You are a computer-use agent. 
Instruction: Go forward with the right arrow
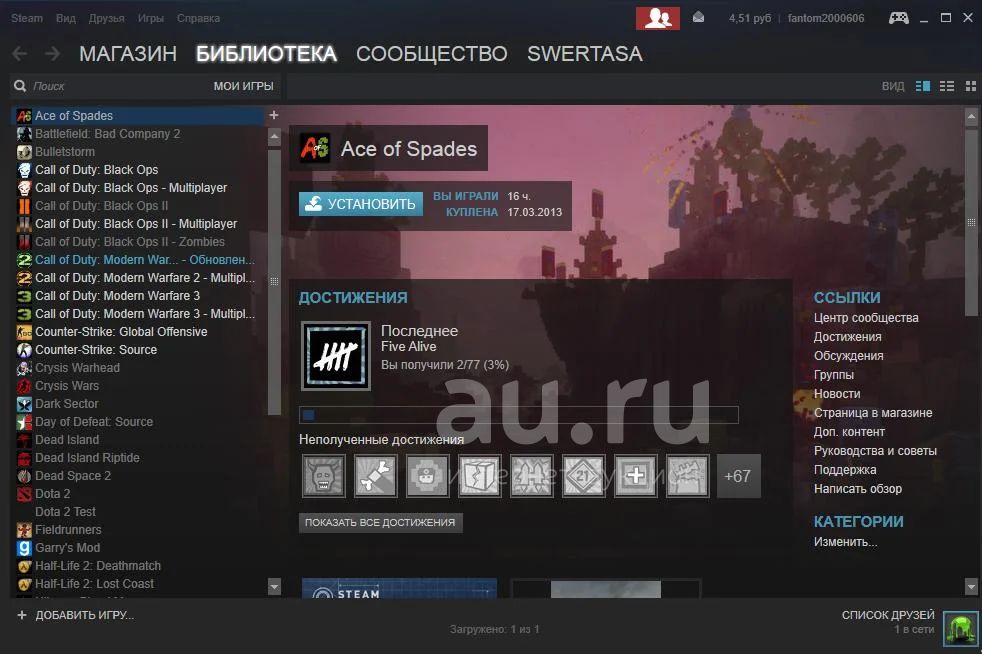[x=53, y=54]
